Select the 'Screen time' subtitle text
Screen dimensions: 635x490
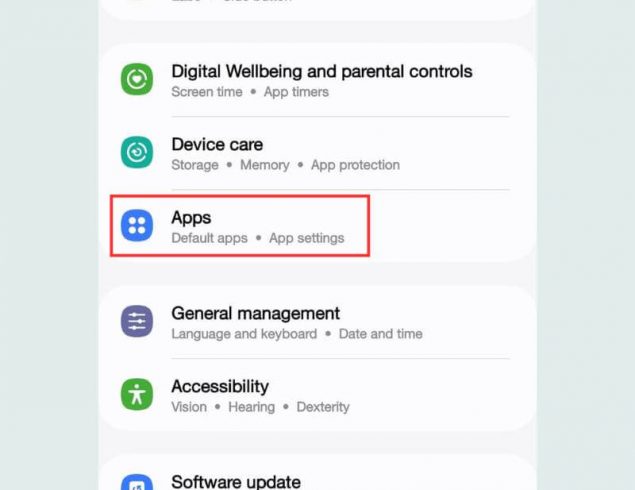point(207,92)
